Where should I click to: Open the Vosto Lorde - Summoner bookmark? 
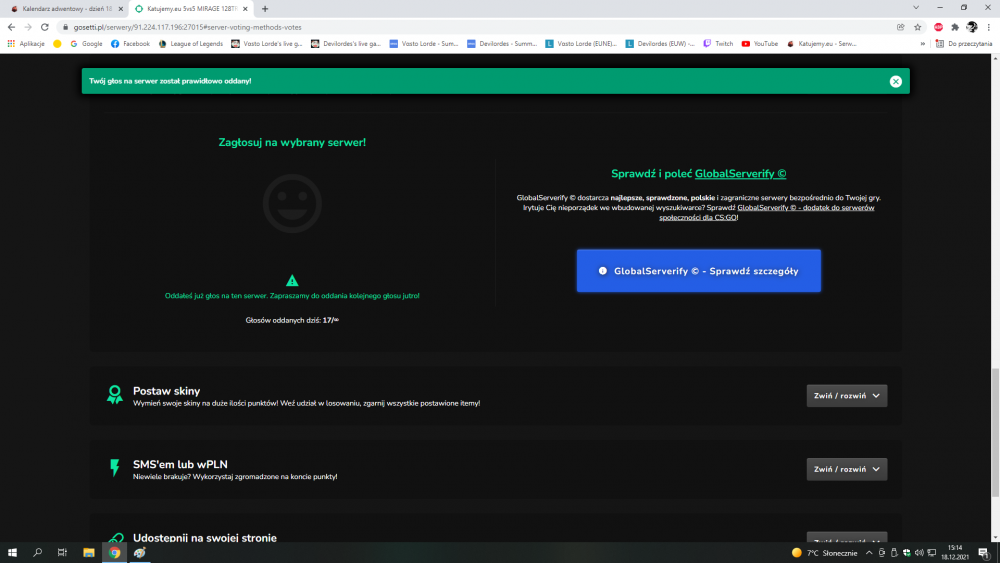(424, 44)
